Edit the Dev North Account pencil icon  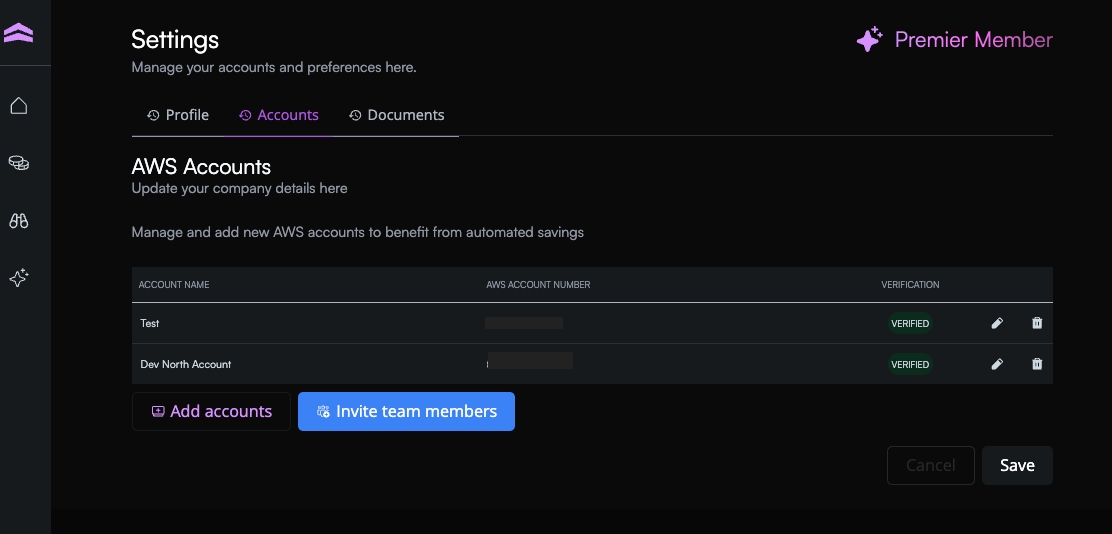tap(997, 364)
